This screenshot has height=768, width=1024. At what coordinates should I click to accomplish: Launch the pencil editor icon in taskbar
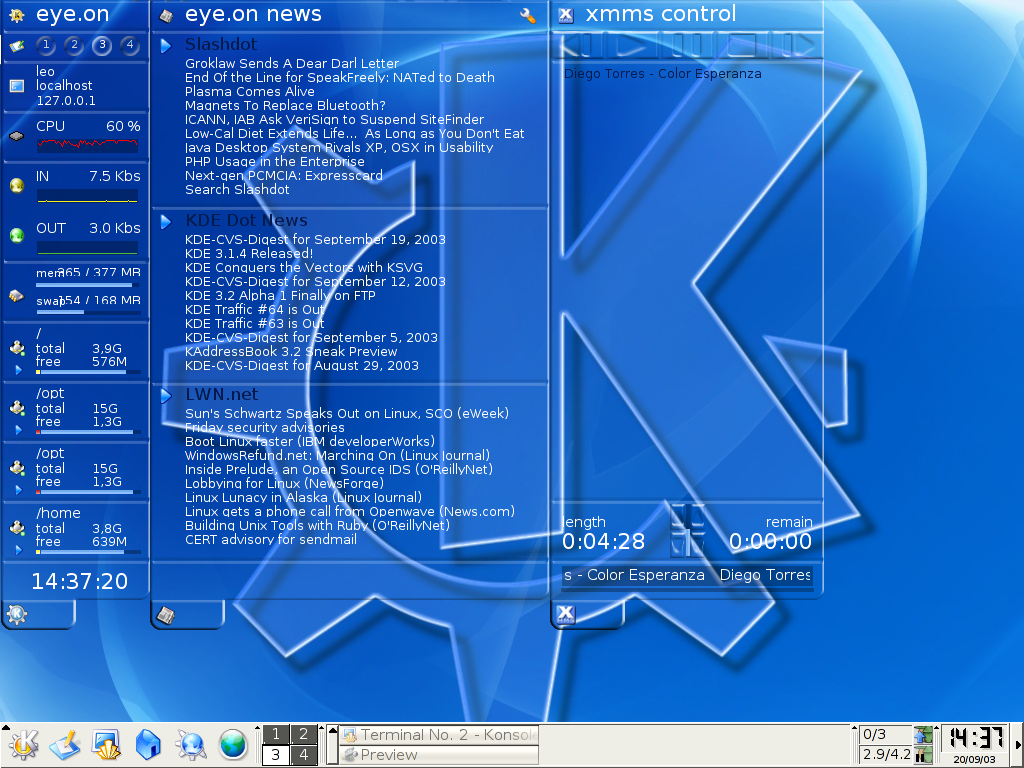pyautogui.click(x=64, y=744)
